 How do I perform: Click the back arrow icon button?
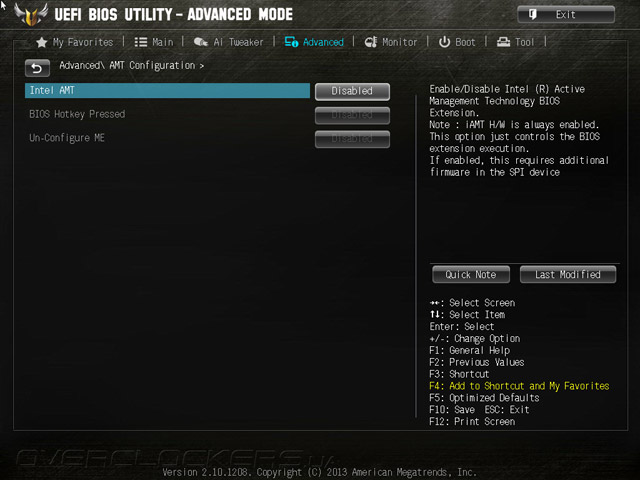click(37, 68)
